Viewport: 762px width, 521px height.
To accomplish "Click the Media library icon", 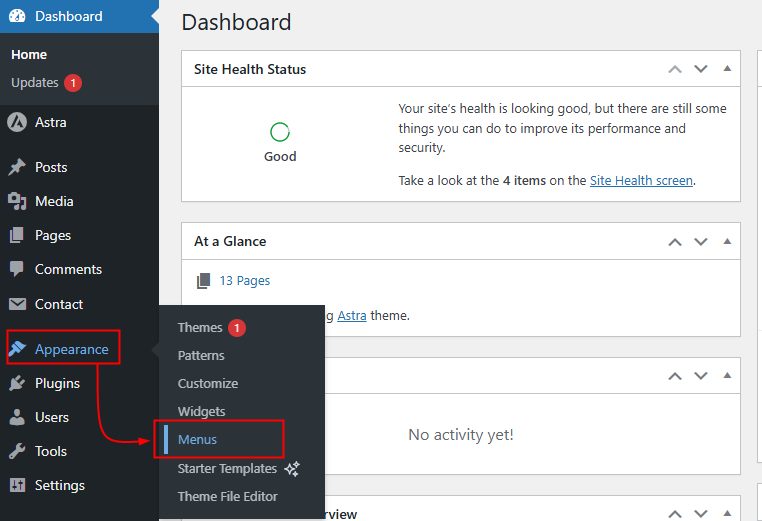I will (17, 201).
